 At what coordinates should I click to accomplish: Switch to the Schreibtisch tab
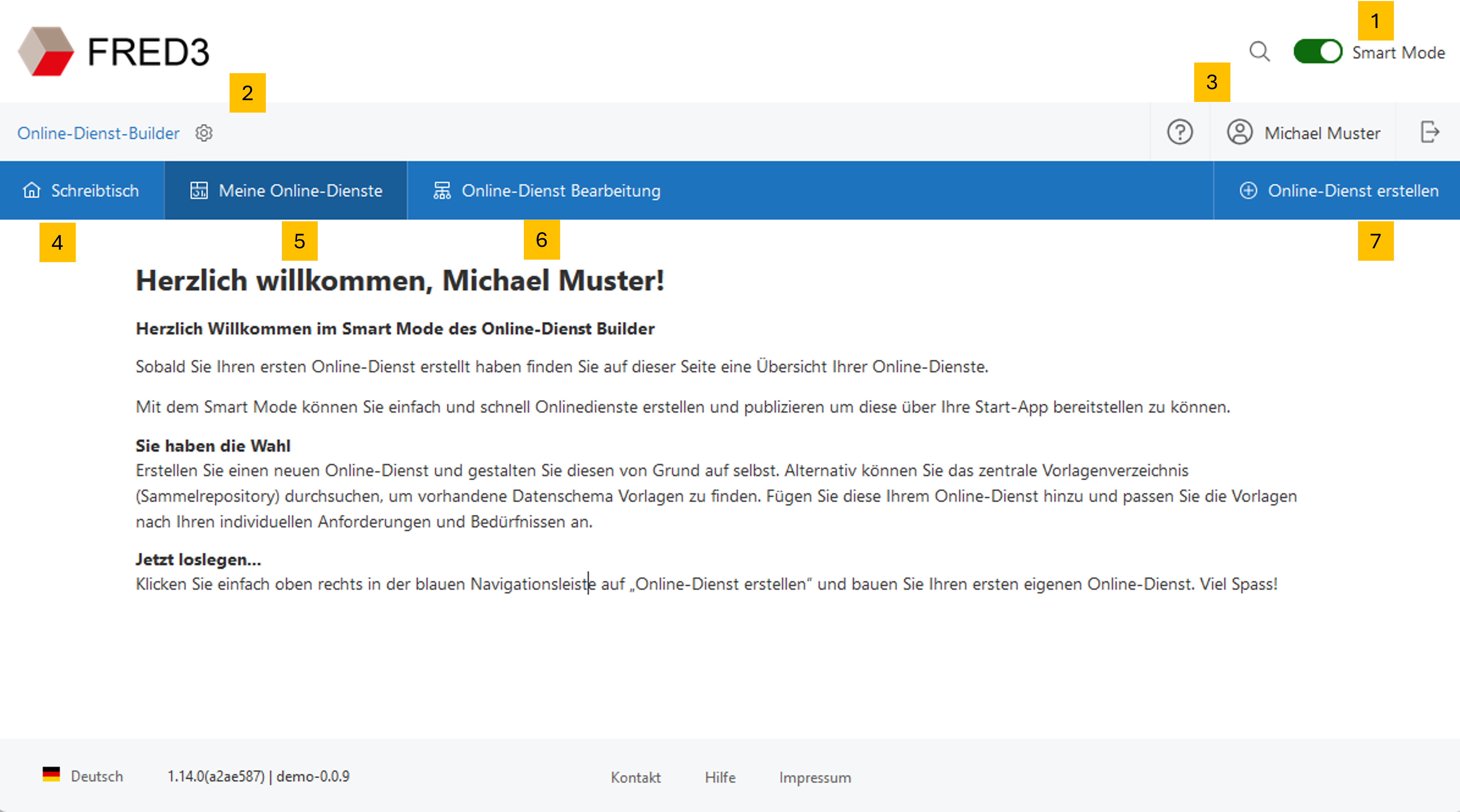click(95, 190)
